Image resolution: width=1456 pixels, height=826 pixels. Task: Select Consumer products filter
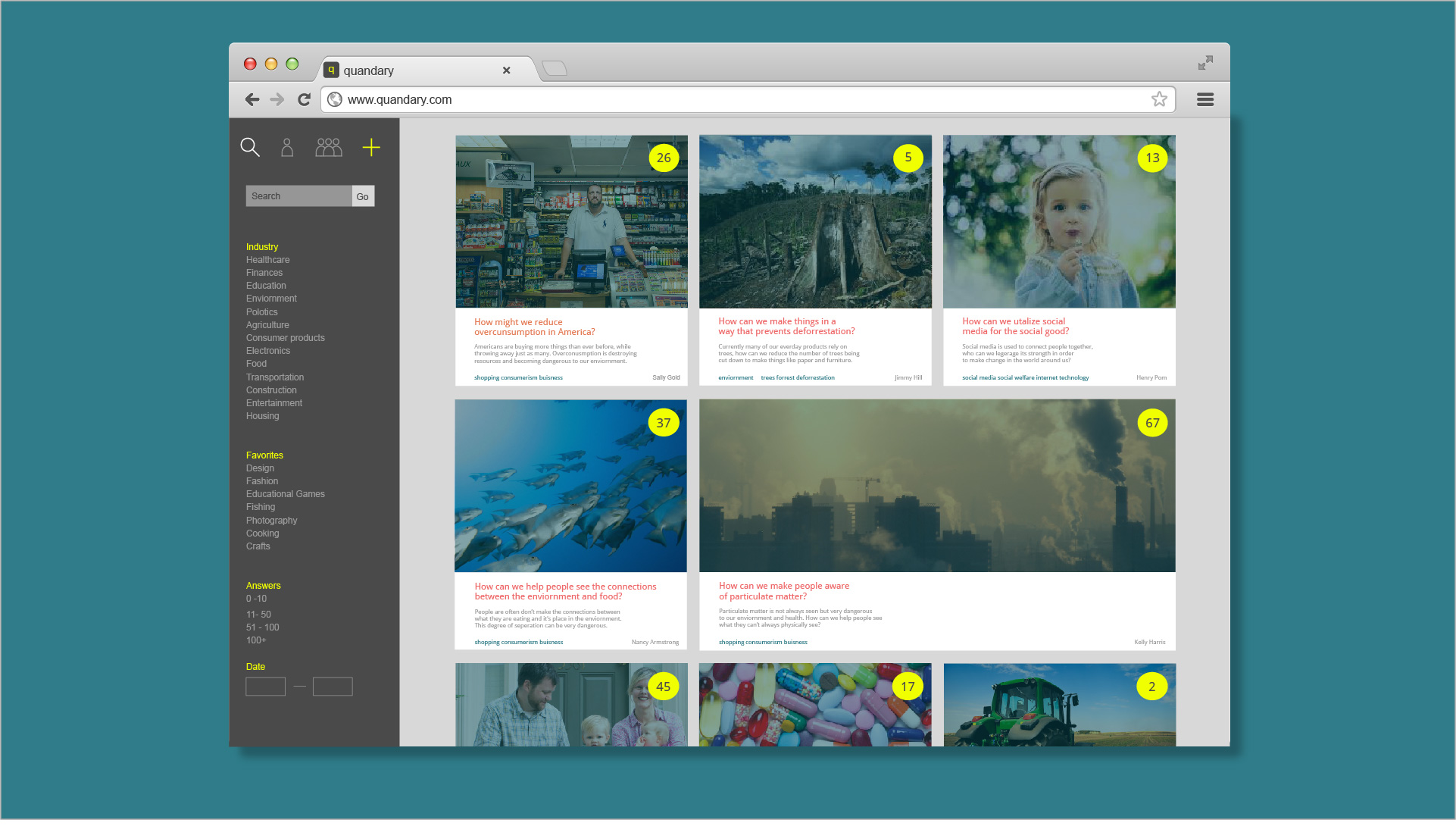pyautogui.click(x=285, y=338)
